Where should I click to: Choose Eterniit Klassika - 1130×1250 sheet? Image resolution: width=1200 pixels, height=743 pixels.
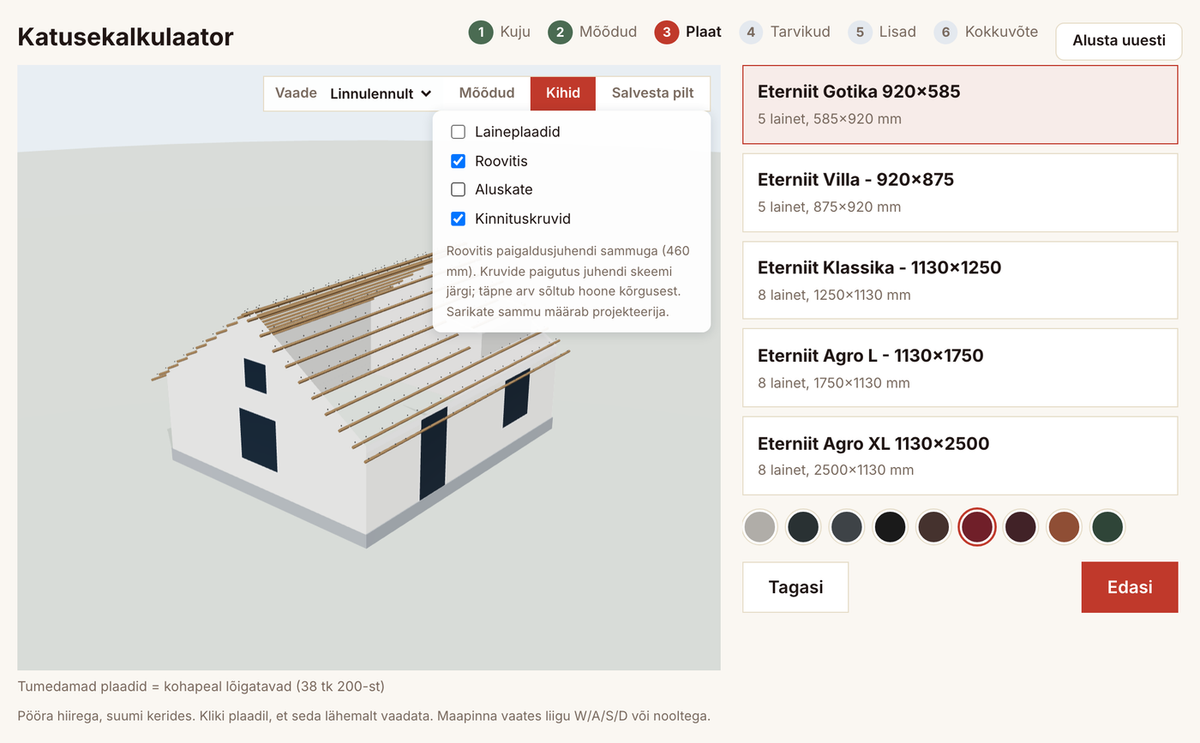point(960,280)
